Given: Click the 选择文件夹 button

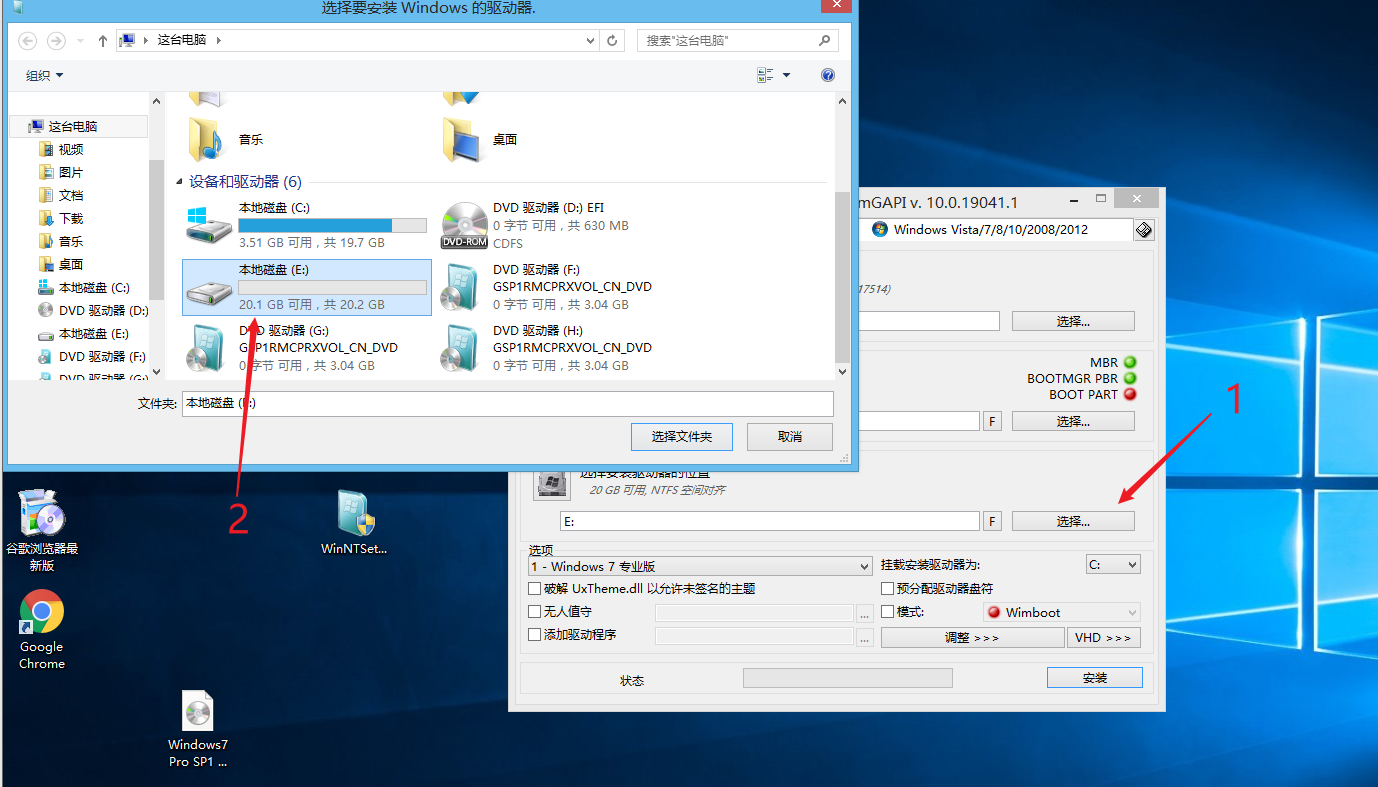Looking at the screenshot, I should click(x=682, y=437).
